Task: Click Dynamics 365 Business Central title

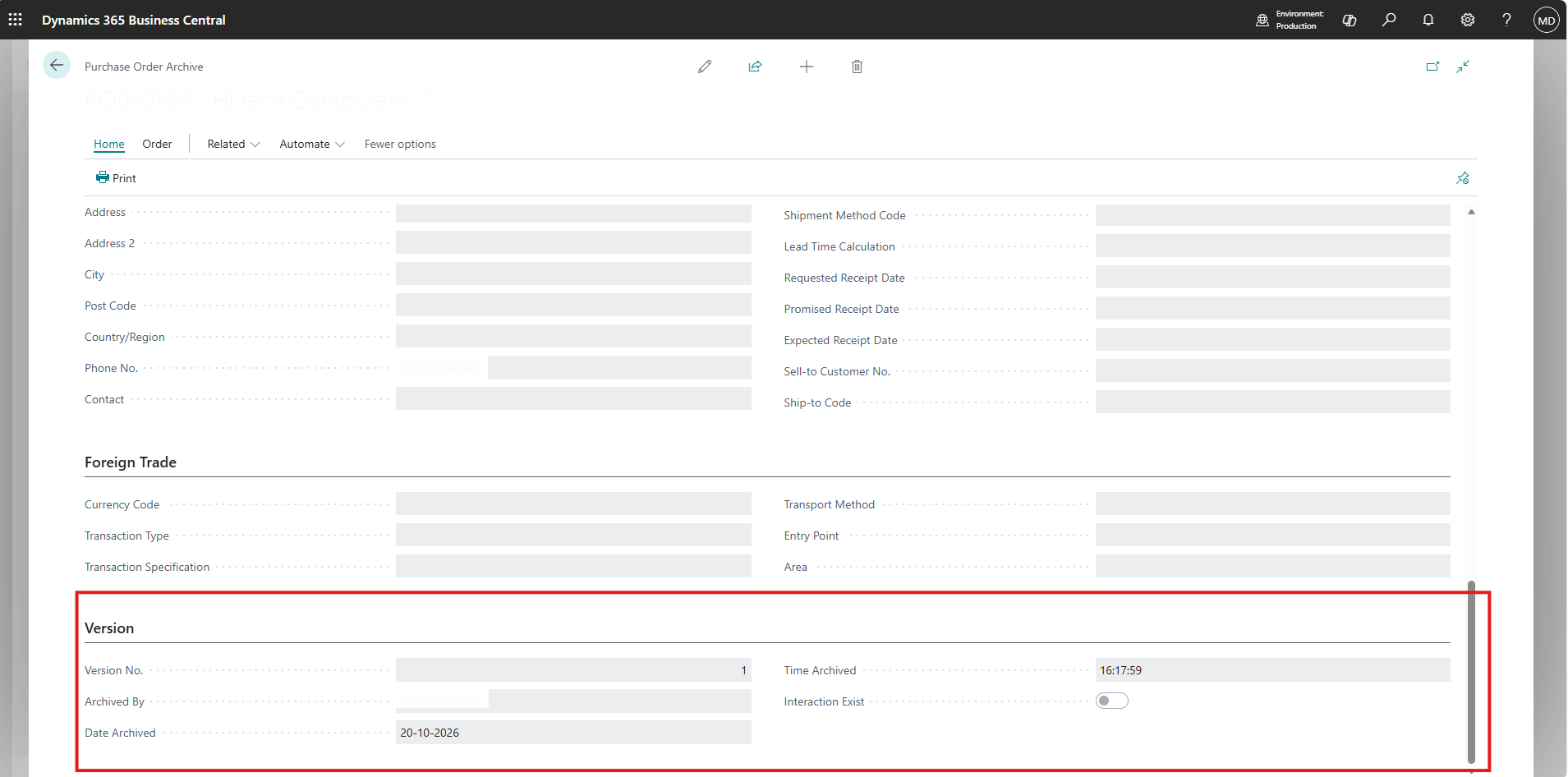Action: 134,20
